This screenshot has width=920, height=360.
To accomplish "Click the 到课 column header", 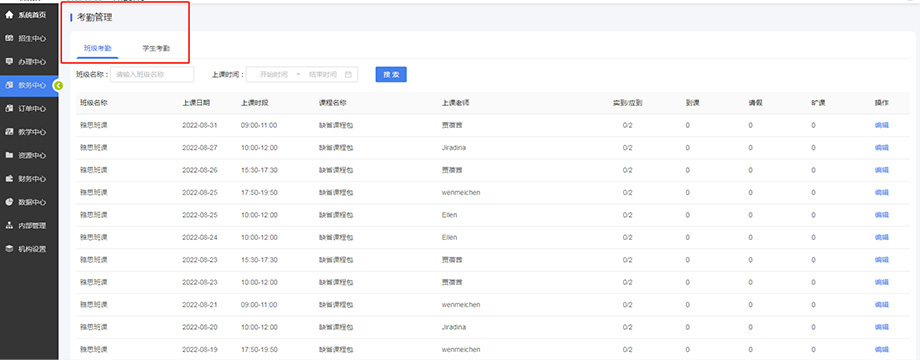I will (x=692, y=103).
